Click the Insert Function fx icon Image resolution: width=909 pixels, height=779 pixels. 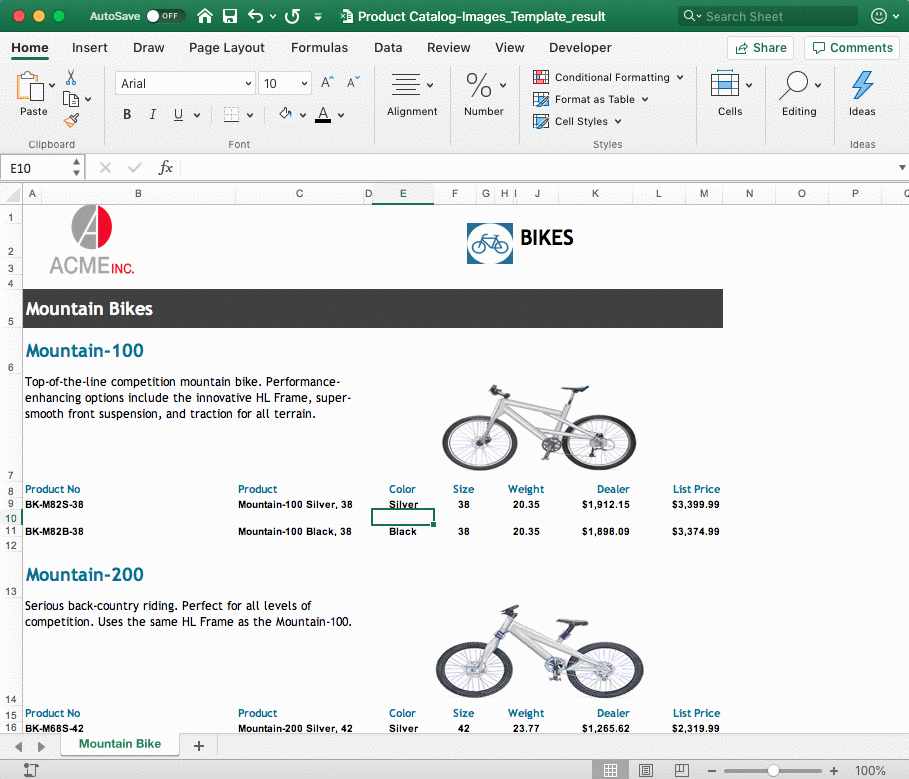(x=165, y=167)
